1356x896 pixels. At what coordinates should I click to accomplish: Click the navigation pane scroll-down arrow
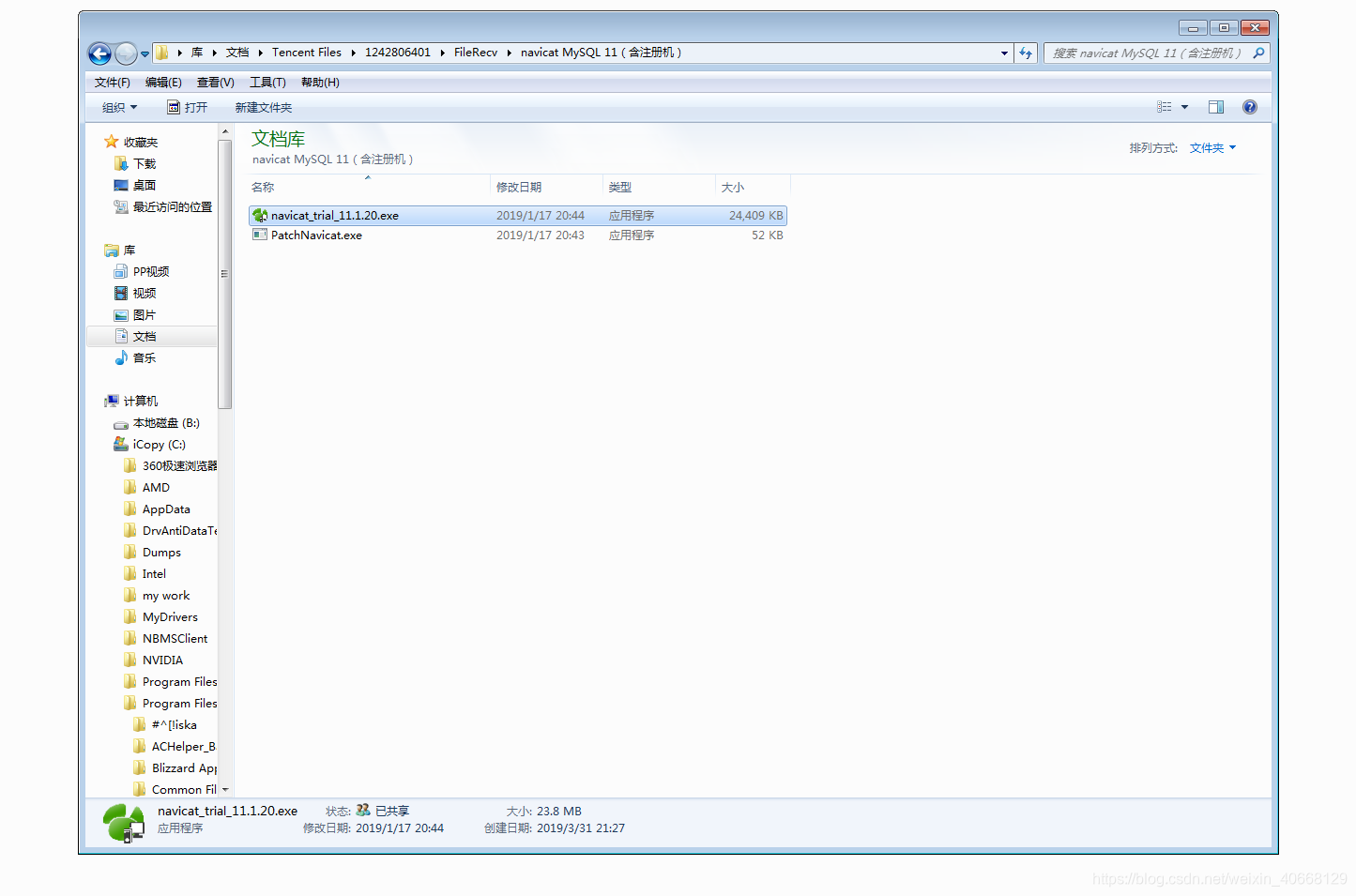pos(225,790)
